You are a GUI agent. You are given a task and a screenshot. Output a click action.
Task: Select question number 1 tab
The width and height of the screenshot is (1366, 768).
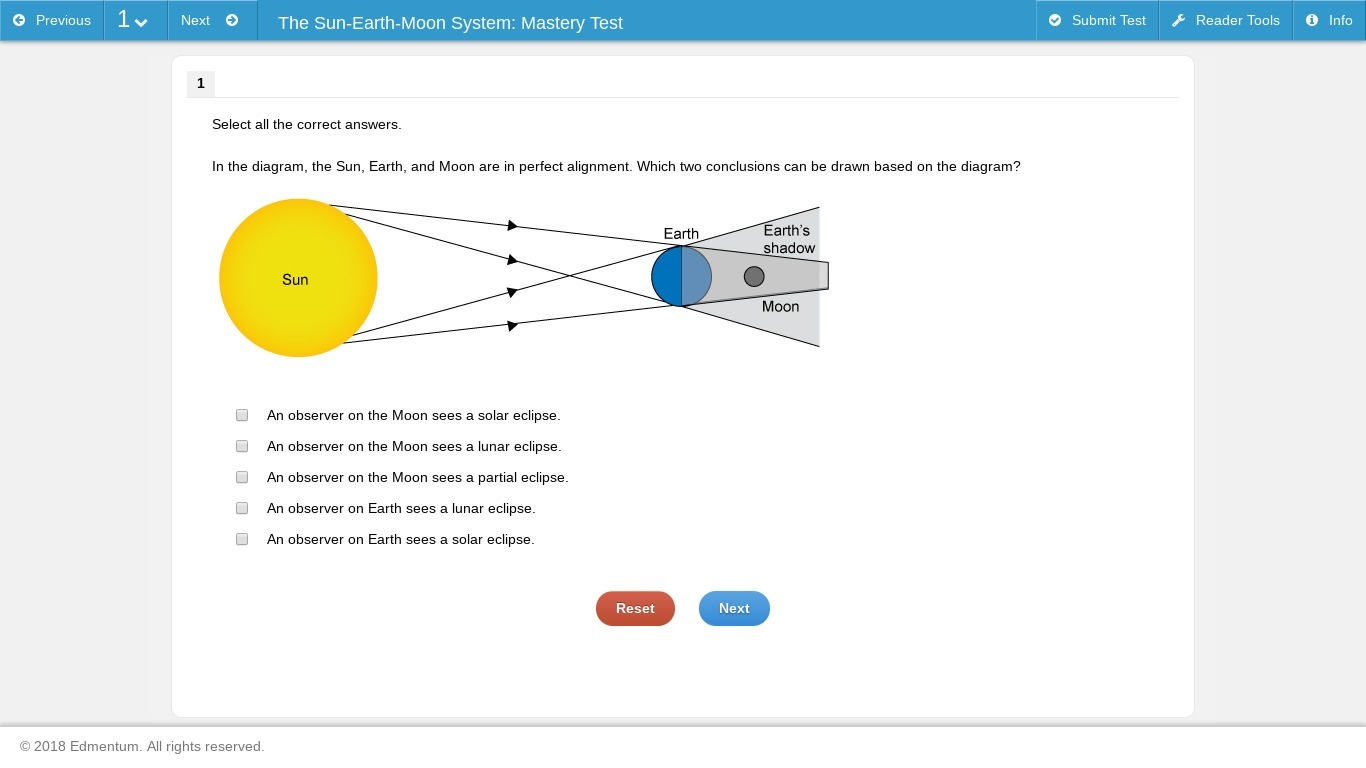pyautogui.click(x=201, y=83)
